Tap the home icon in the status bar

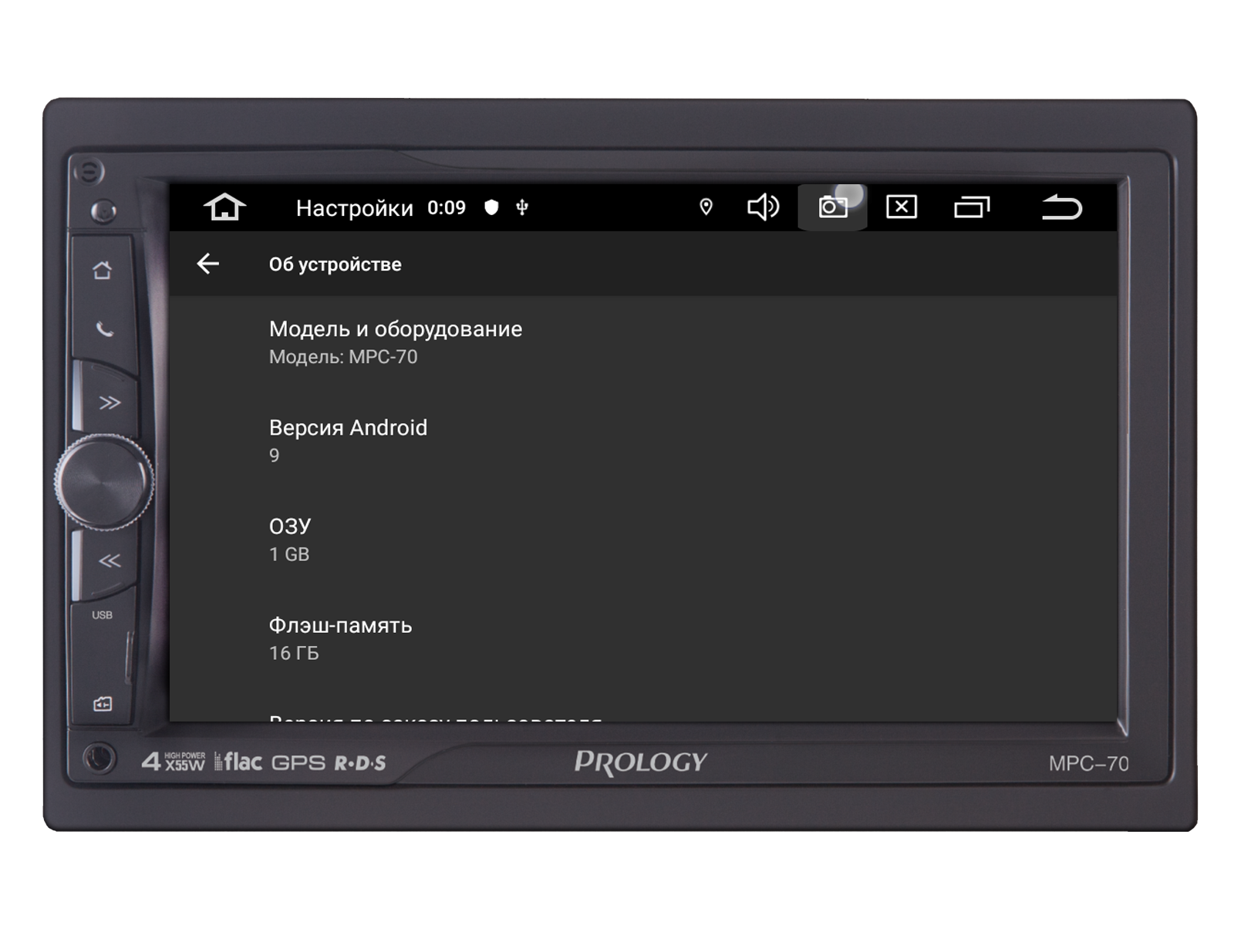pos(224,207)
